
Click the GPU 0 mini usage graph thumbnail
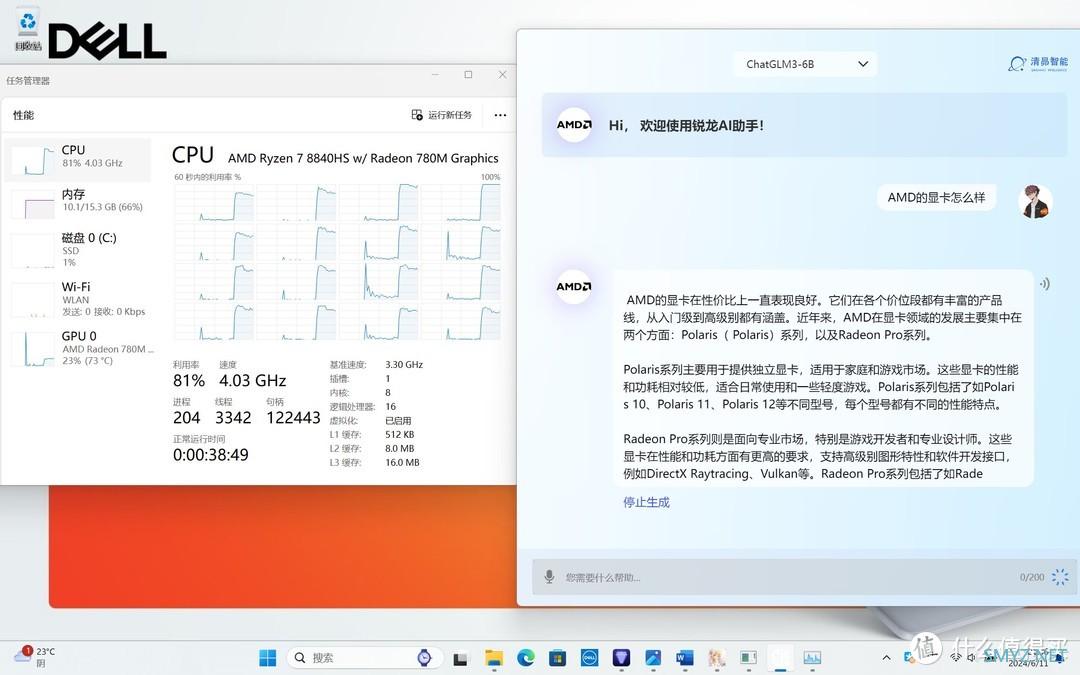coord(32,349)
